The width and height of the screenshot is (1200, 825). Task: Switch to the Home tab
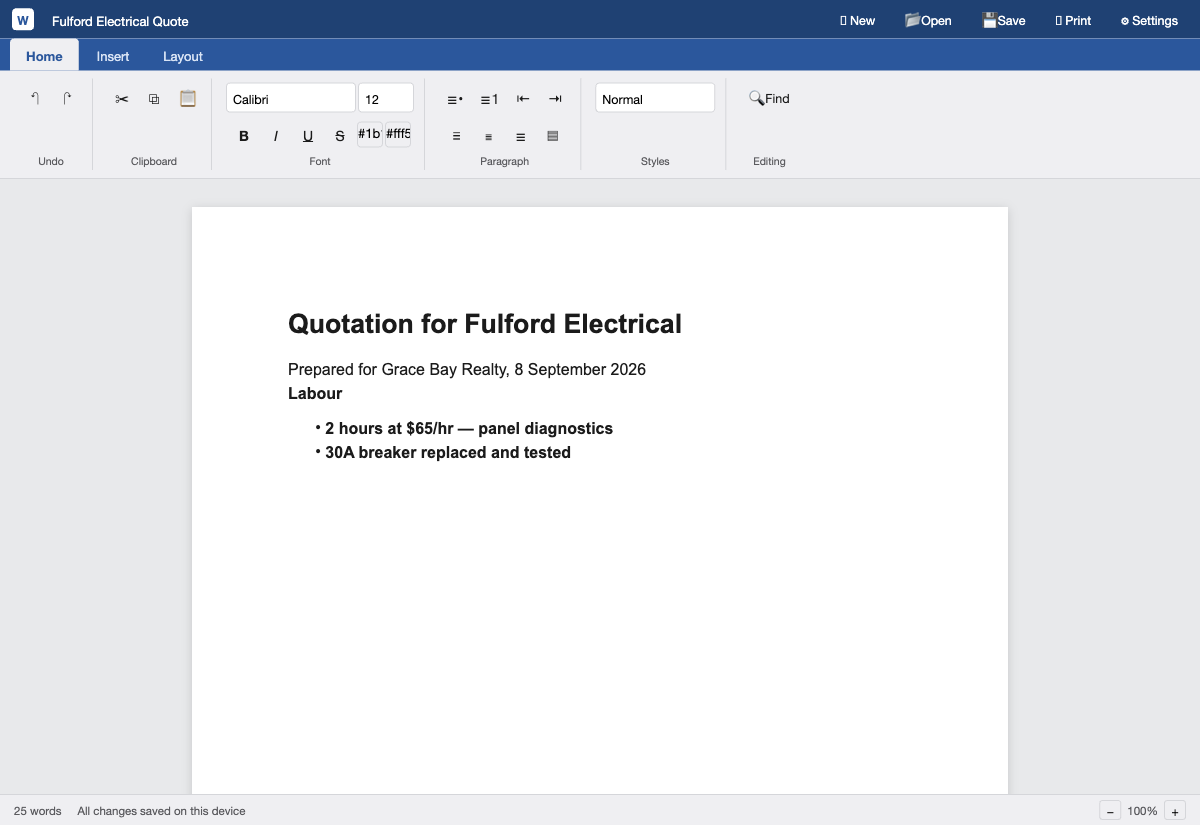[44, 56]
